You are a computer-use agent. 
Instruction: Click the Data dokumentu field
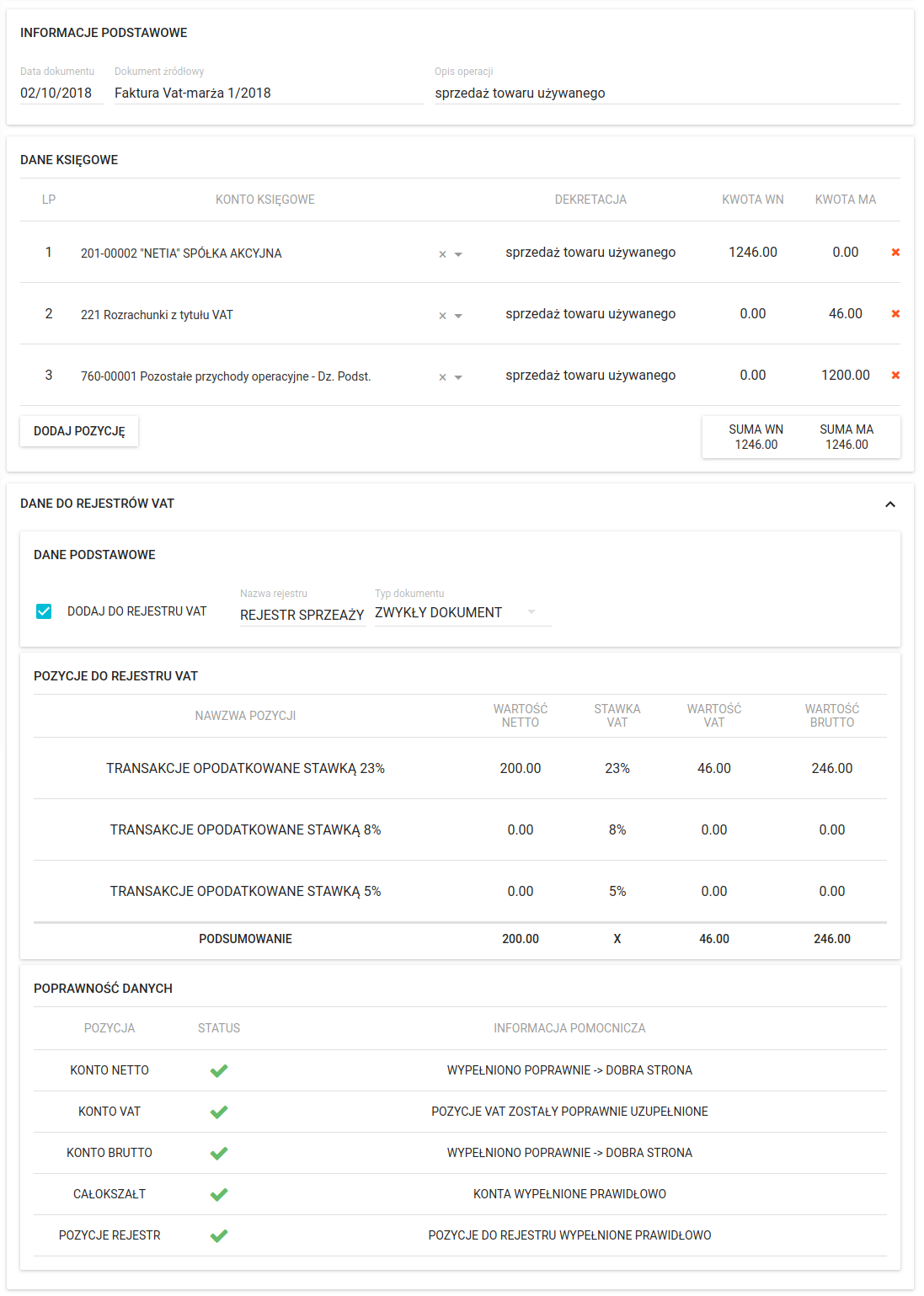click(x=61, y=93)
